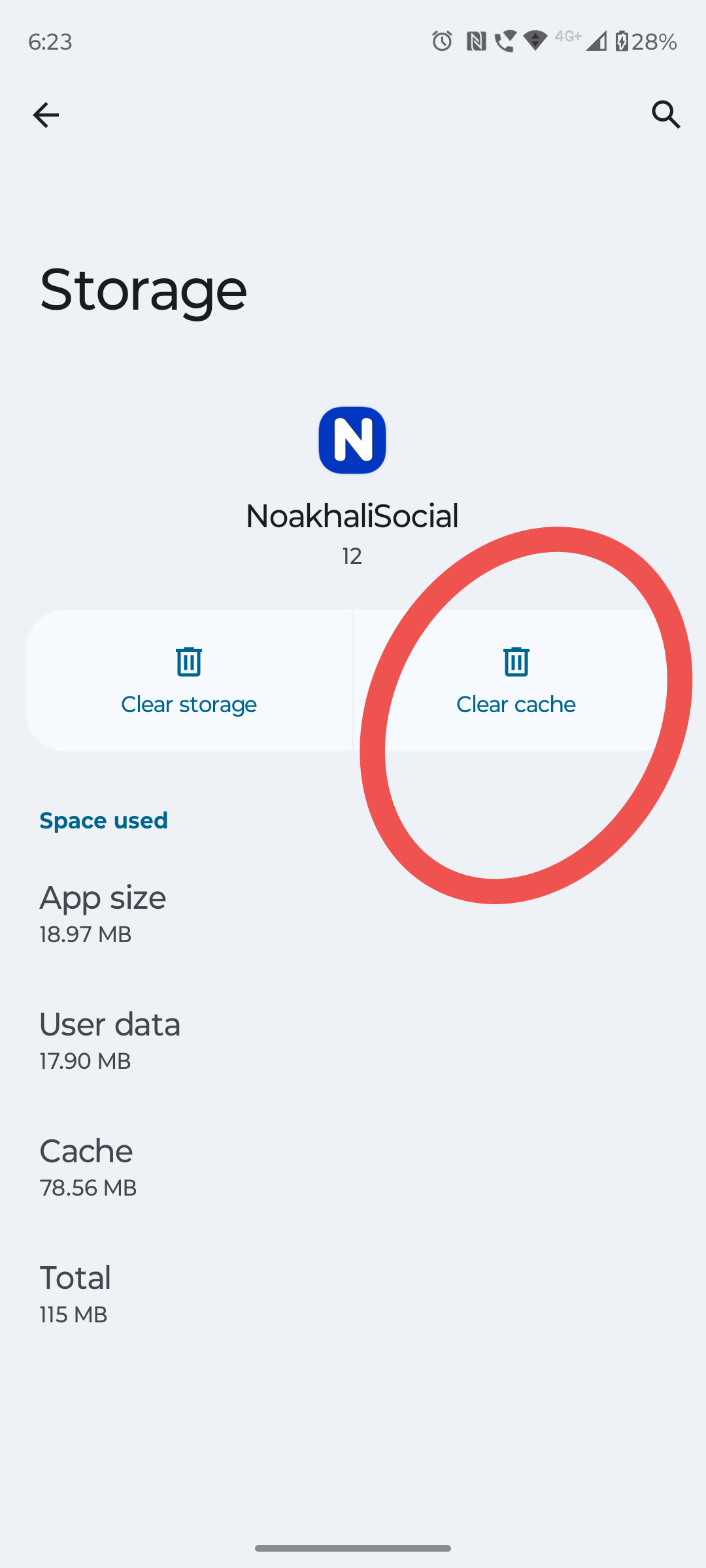Tap the NoakhaliSocial app icon
The image size is (706, 1568).
(352, 440)
